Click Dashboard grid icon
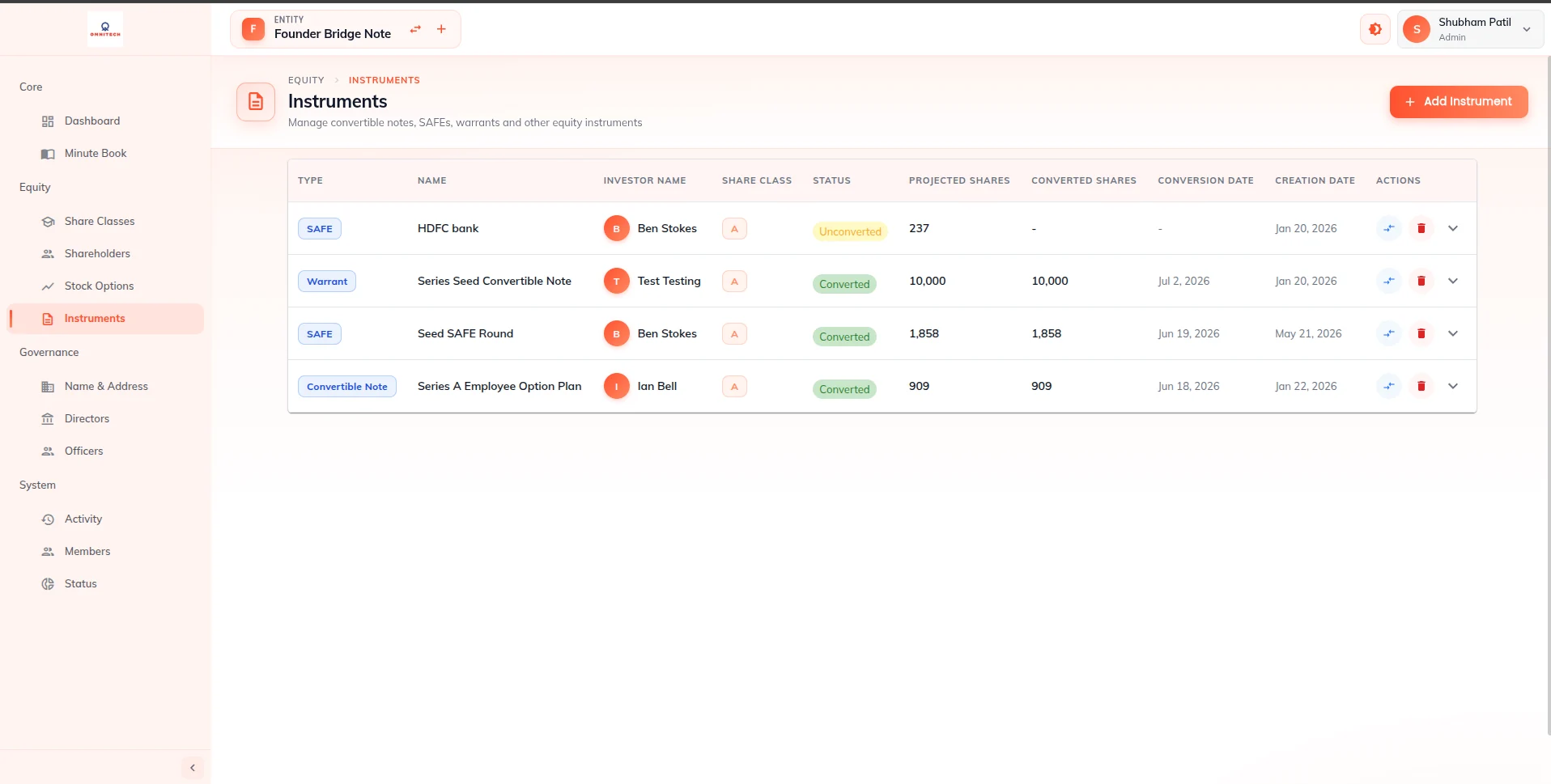Image resolution: width=1551 pixels, height=784 pixels. pyautogui.click(x=48, y=121)
